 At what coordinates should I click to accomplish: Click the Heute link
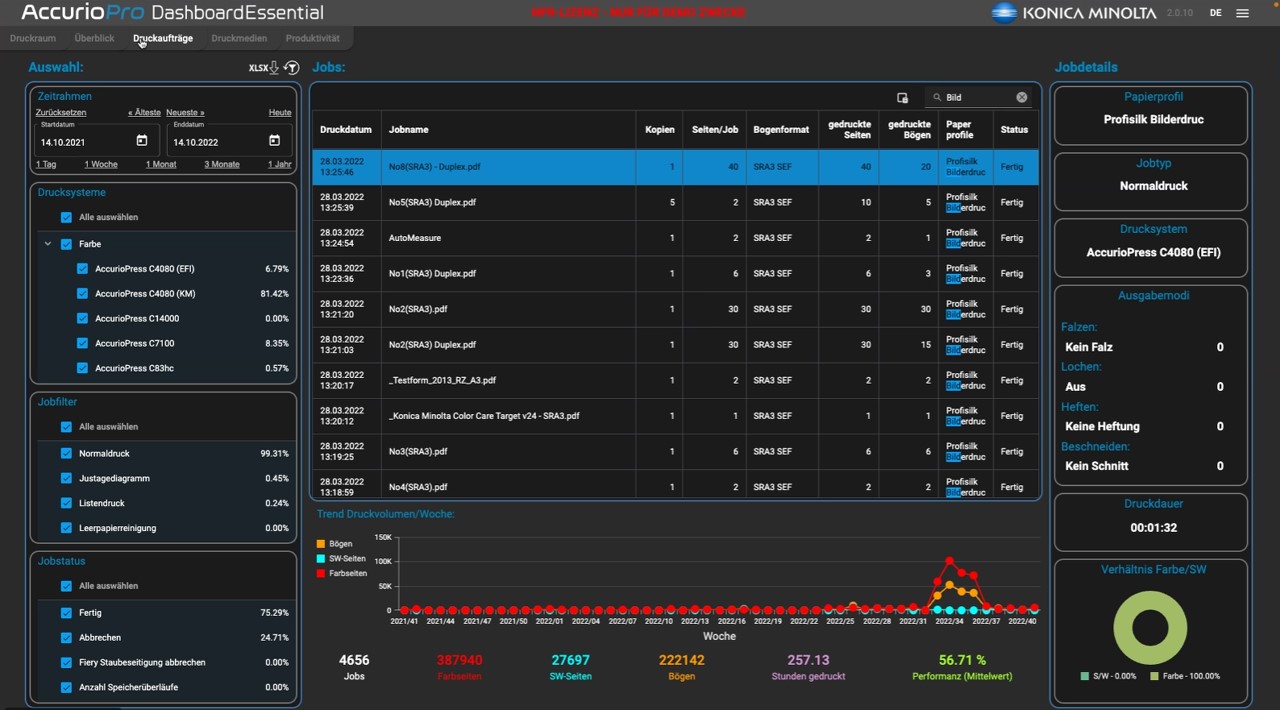pyautogui.click(x=280, y=113)
